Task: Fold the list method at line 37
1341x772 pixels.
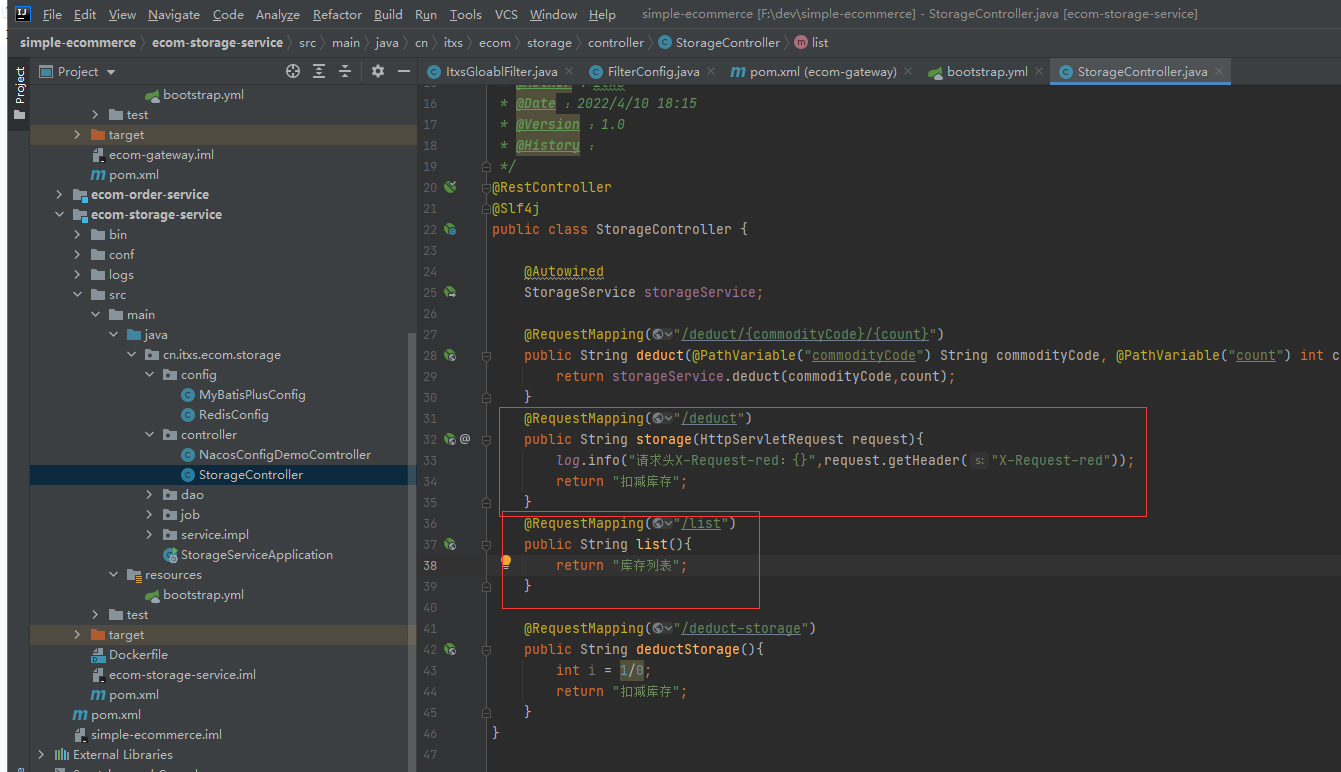Action: (x=487, y=544)
